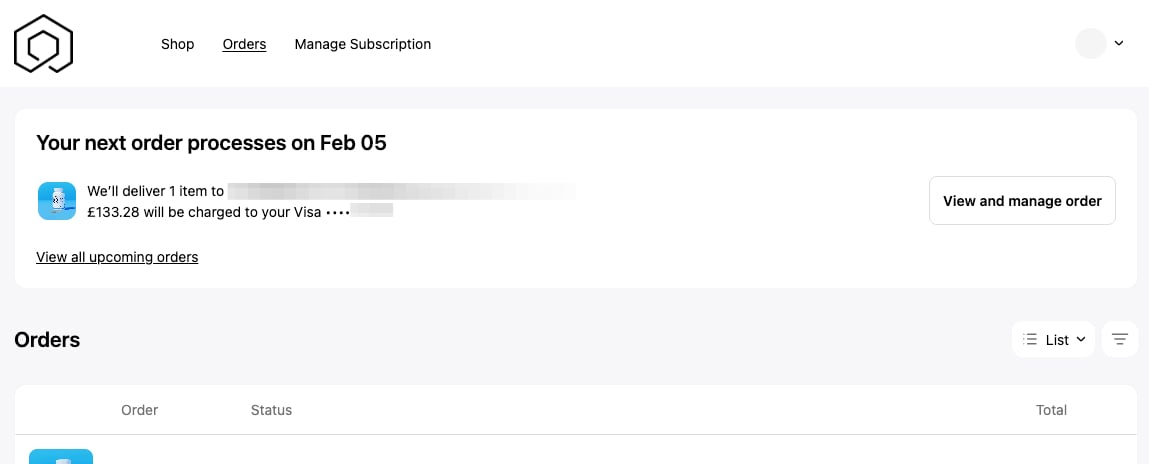The height and width of the screenshot is (464, 1149).
Task: Open the profile avatar circle
Action: pyautogui.click(x=1090, y=43)
